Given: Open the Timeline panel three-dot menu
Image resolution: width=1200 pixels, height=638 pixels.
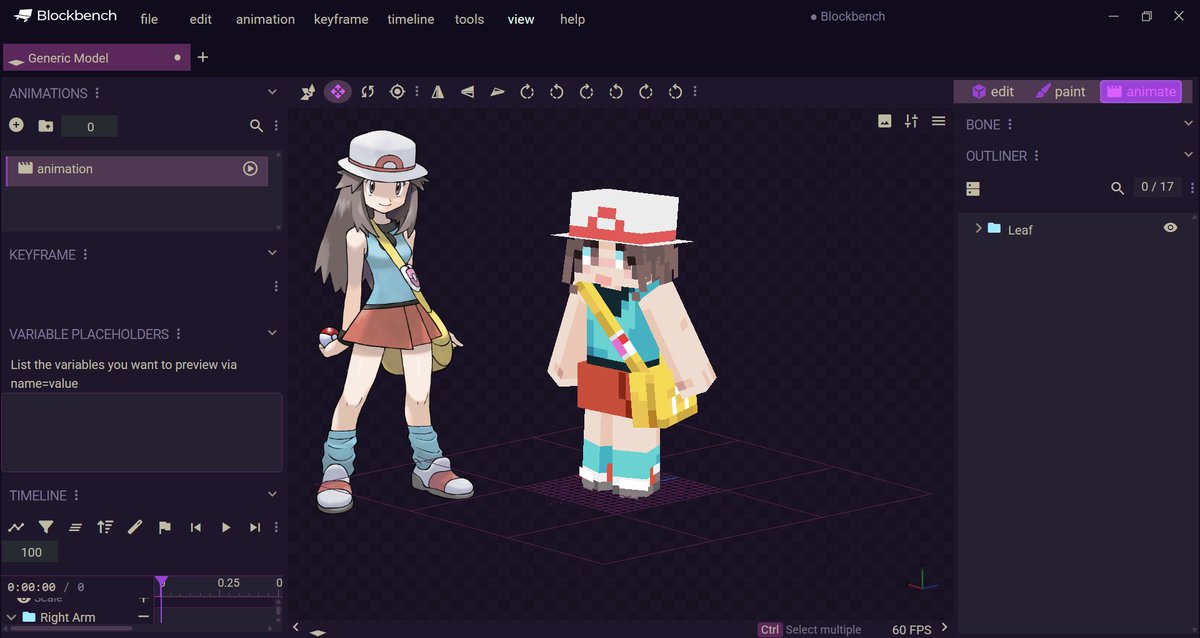Looking at the screenshot, I should [76, 495].
